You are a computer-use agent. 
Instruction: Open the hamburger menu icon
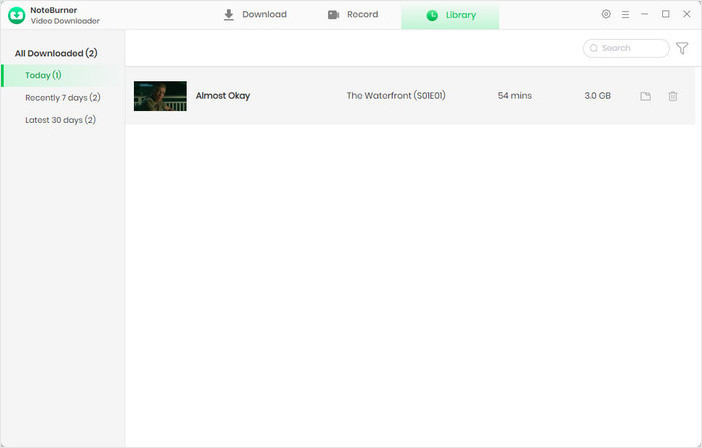(x=625, y=15)
